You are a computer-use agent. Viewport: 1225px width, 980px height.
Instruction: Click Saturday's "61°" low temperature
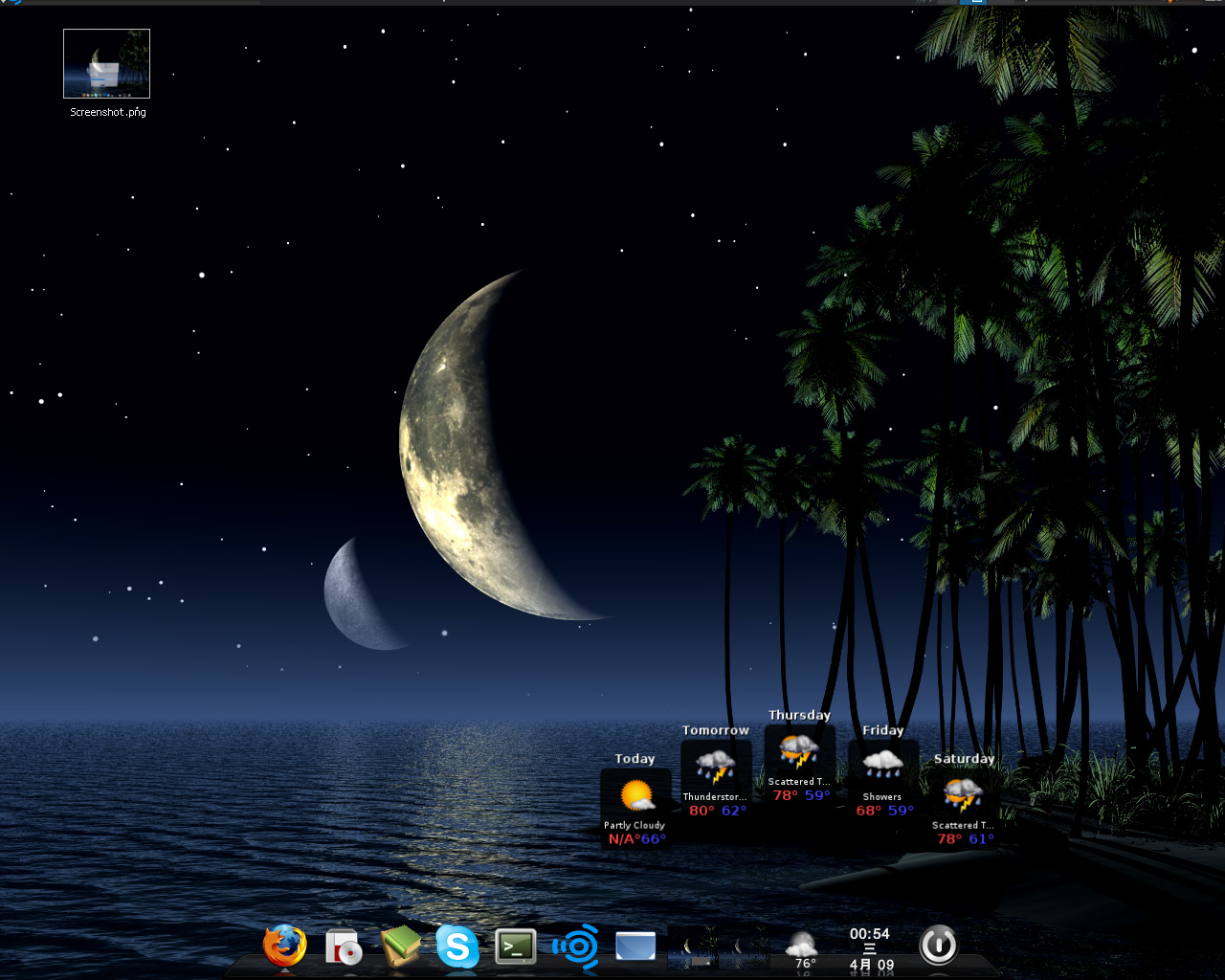pyautogui.click(x=982, y=839)
